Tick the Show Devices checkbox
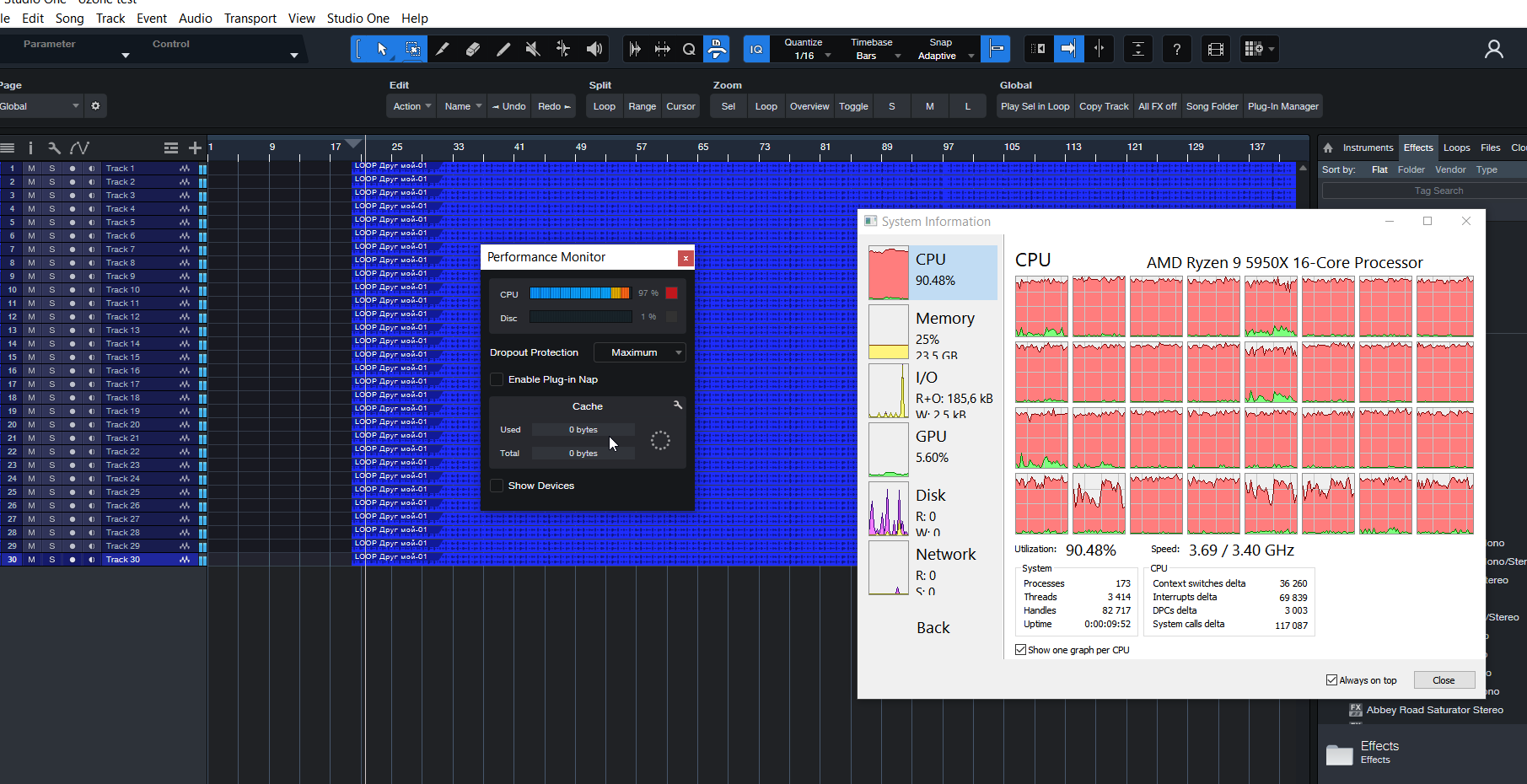 click(x=497, y=486)
